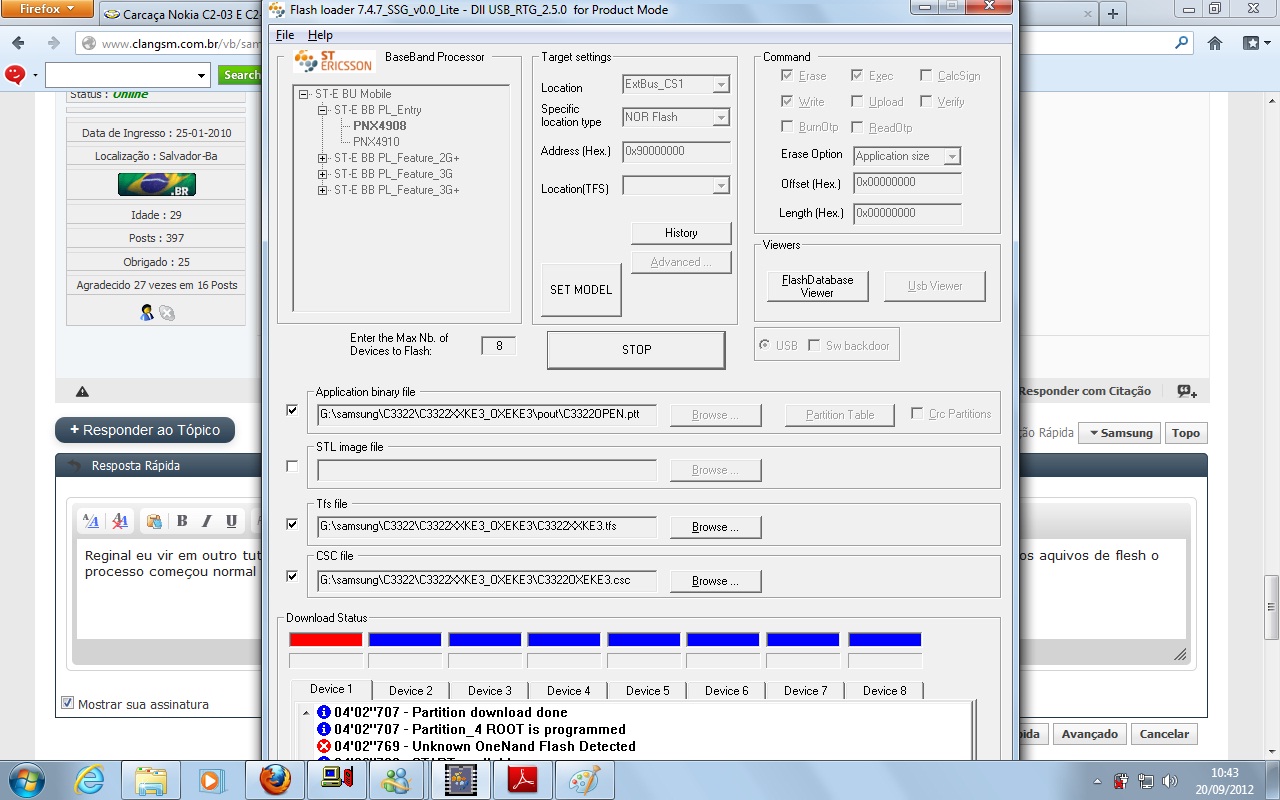The image size is (1280, 800).
Task: Click the blue status bar above Device 8 tab
Action: [885, 640]
